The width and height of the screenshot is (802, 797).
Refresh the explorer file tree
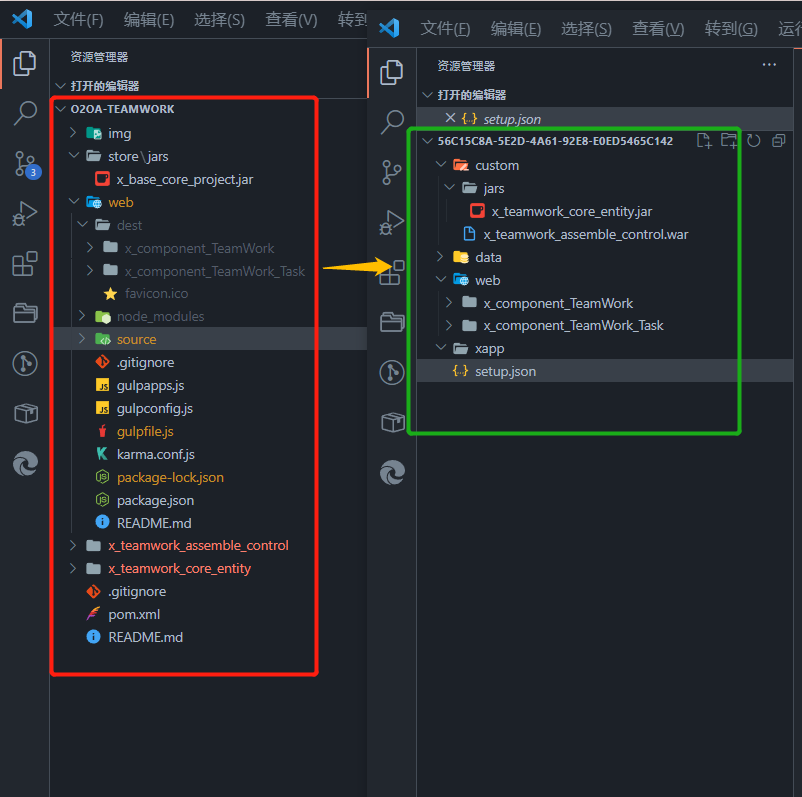tap(754, 141)
